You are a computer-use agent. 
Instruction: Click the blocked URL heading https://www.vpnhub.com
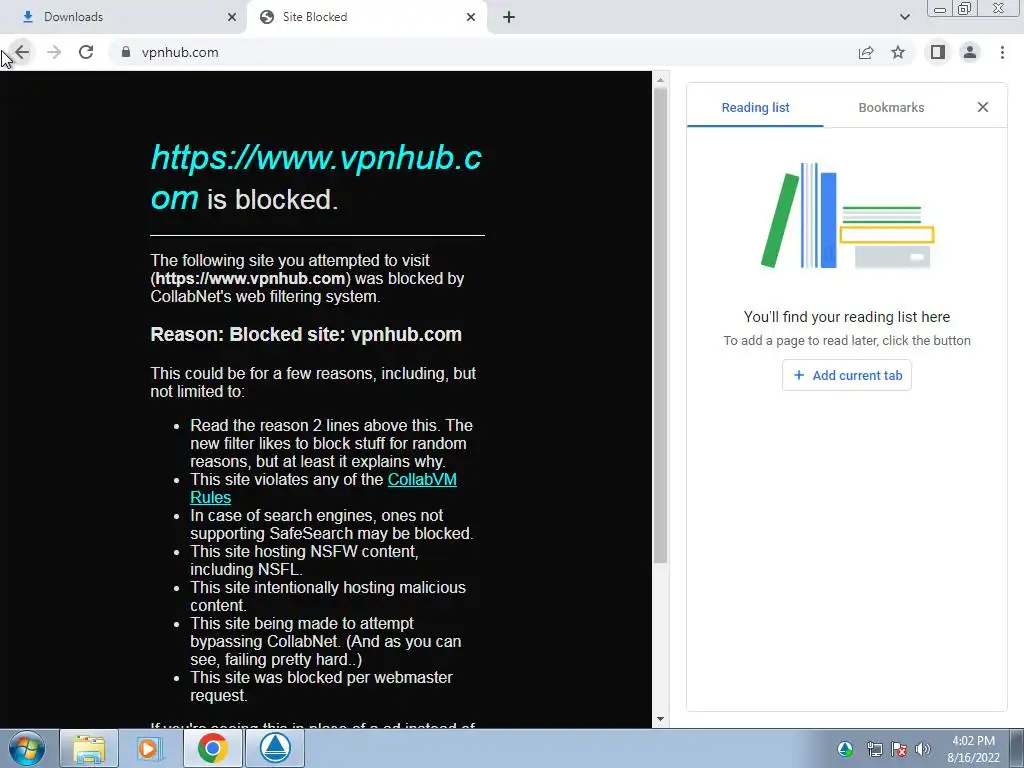coord(316,177)
